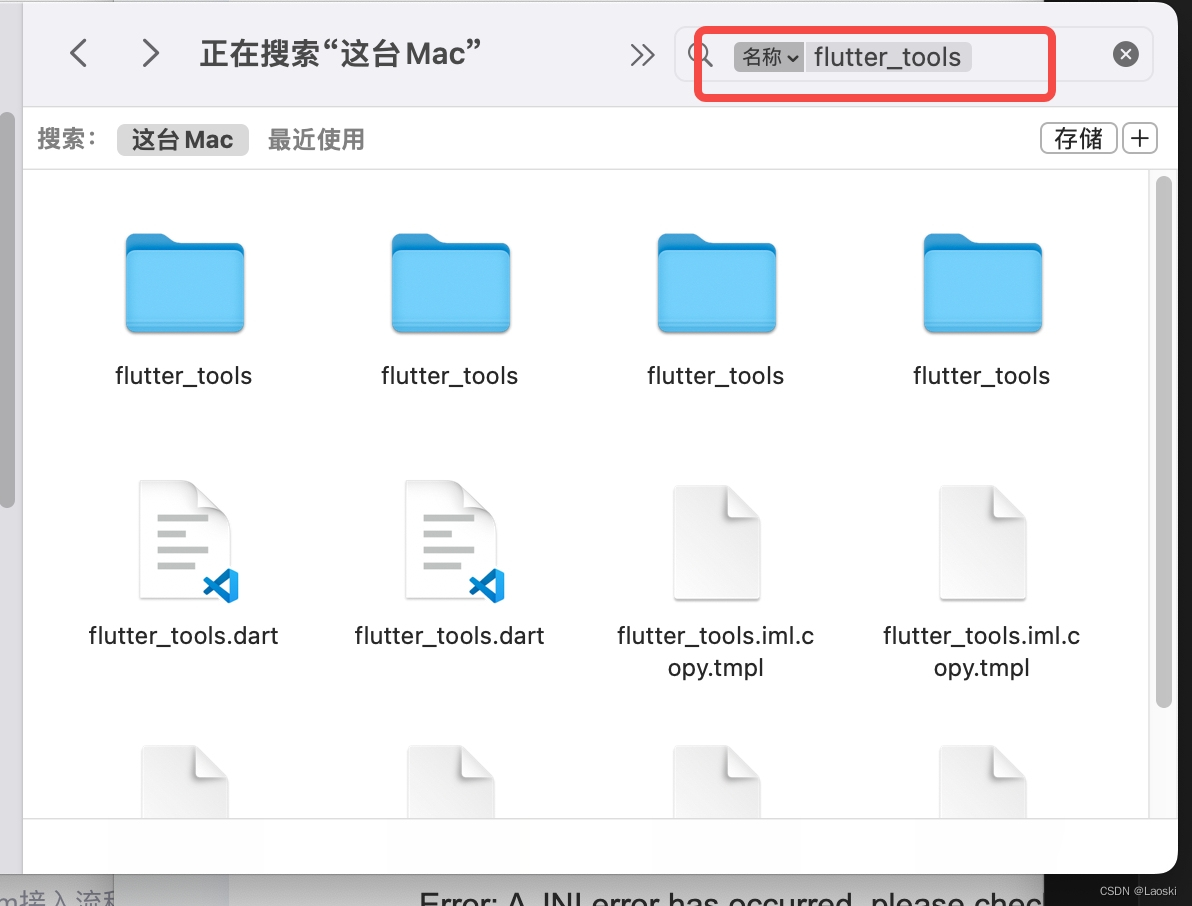The image size is (1192, 906).
Task: Switch search scope to 最近使用
Action: [x=315, y=140]
